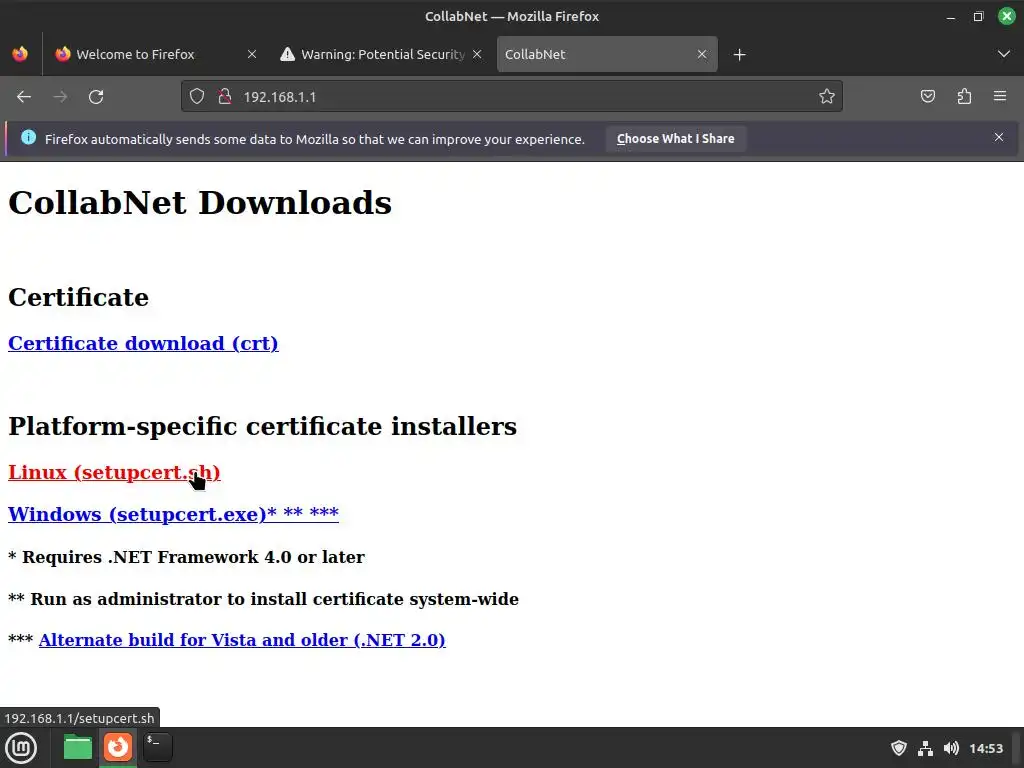Bookmark this page with the star icon
The height and width of the screenshot is (768, 1024).
point(827,97)
